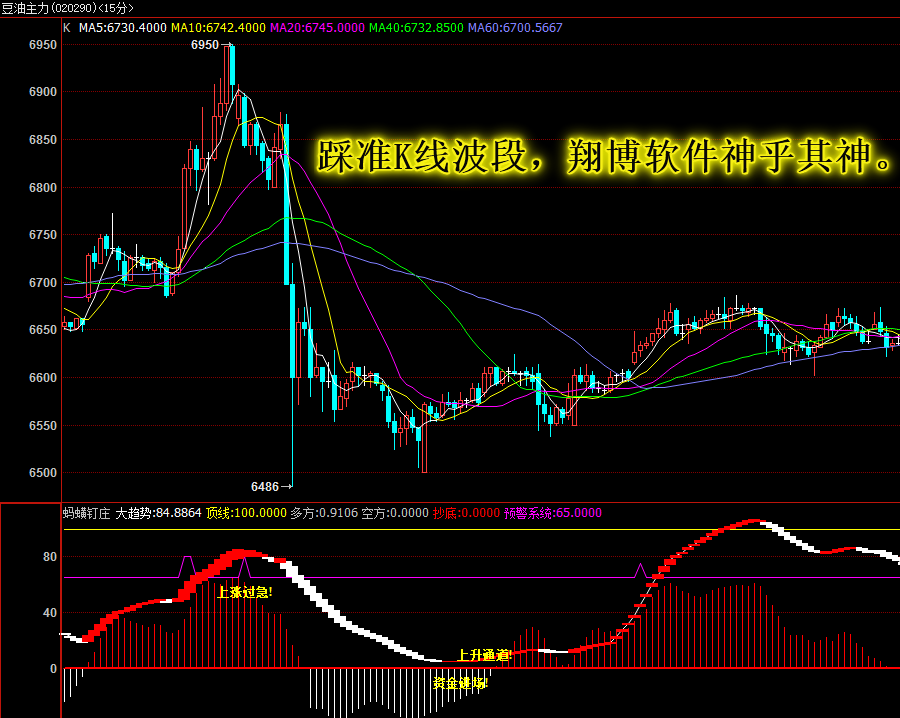Click the 空方:0.0000 readout
The width and height of the screenshot is (900, 718).
tap(395, 513)
